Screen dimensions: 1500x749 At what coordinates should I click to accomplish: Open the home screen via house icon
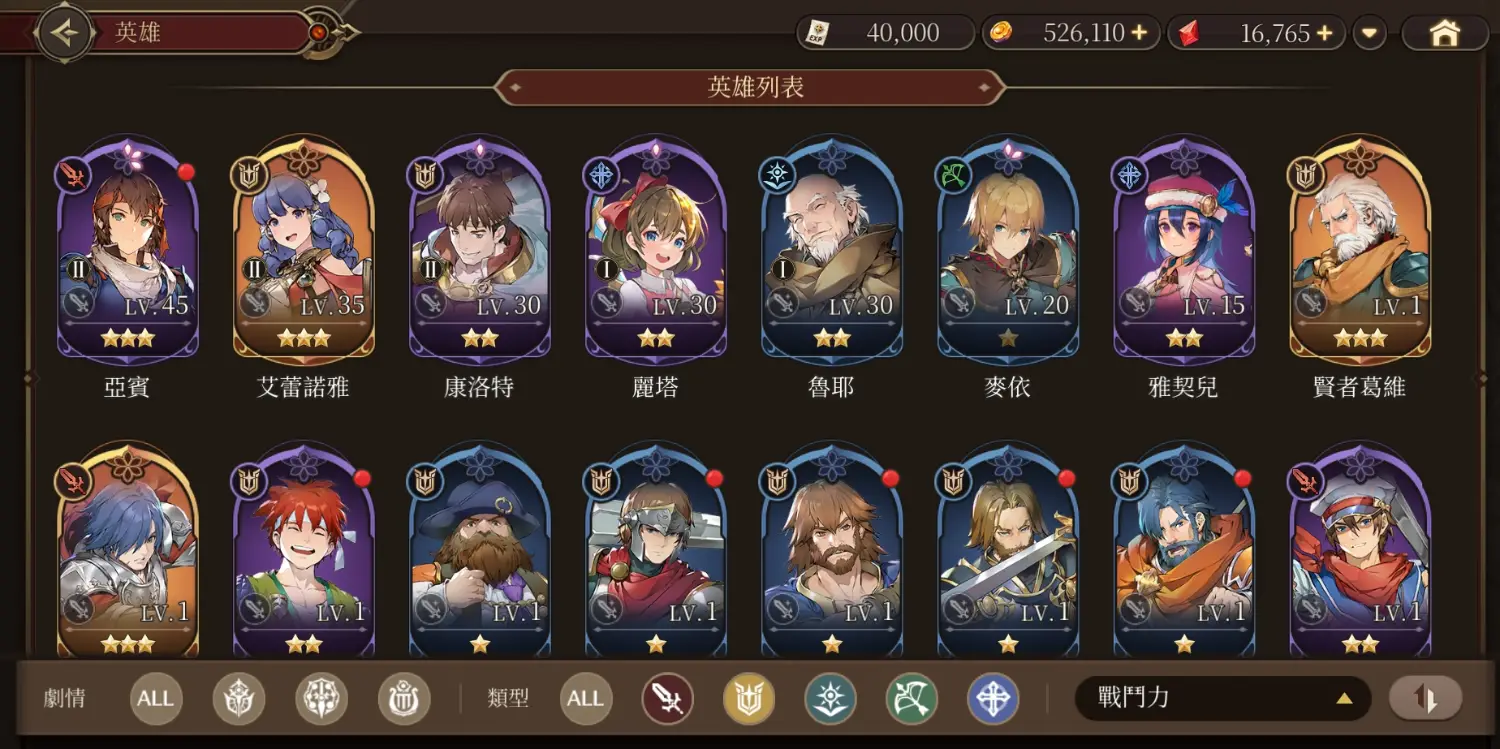[x=1445, y=33]
